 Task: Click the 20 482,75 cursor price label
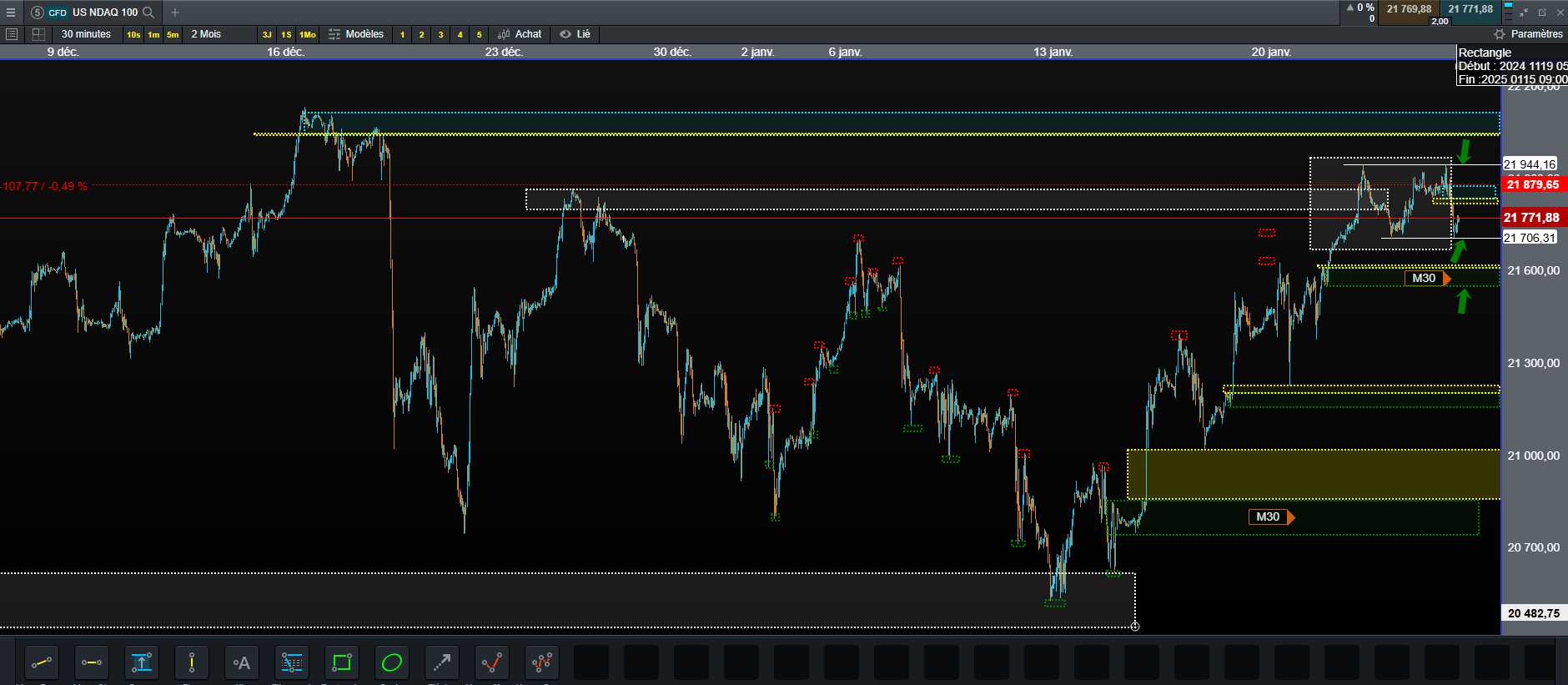pyautogui.click(x=1534, y=613)
